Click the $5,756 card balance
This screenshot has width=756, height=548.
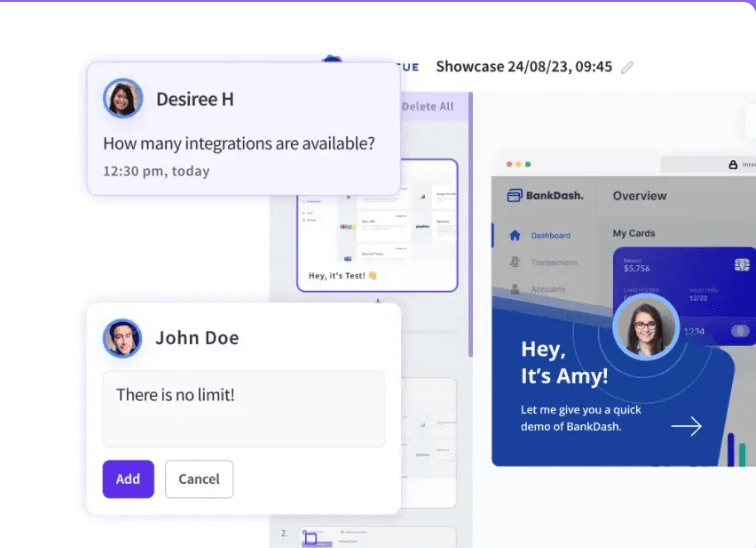click(x=636, y=268)
